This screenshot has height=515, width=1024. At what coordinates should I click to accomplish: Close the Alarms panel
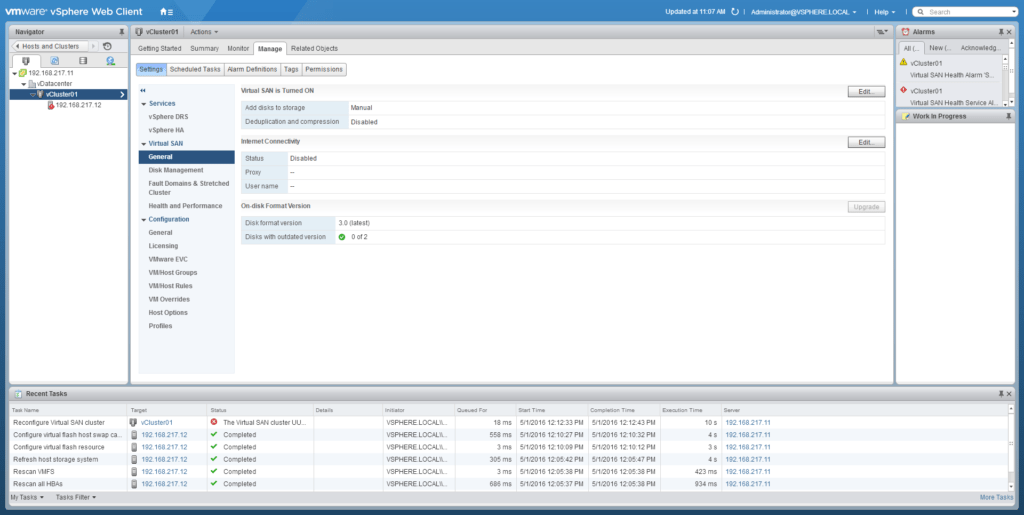(1009, 31)
